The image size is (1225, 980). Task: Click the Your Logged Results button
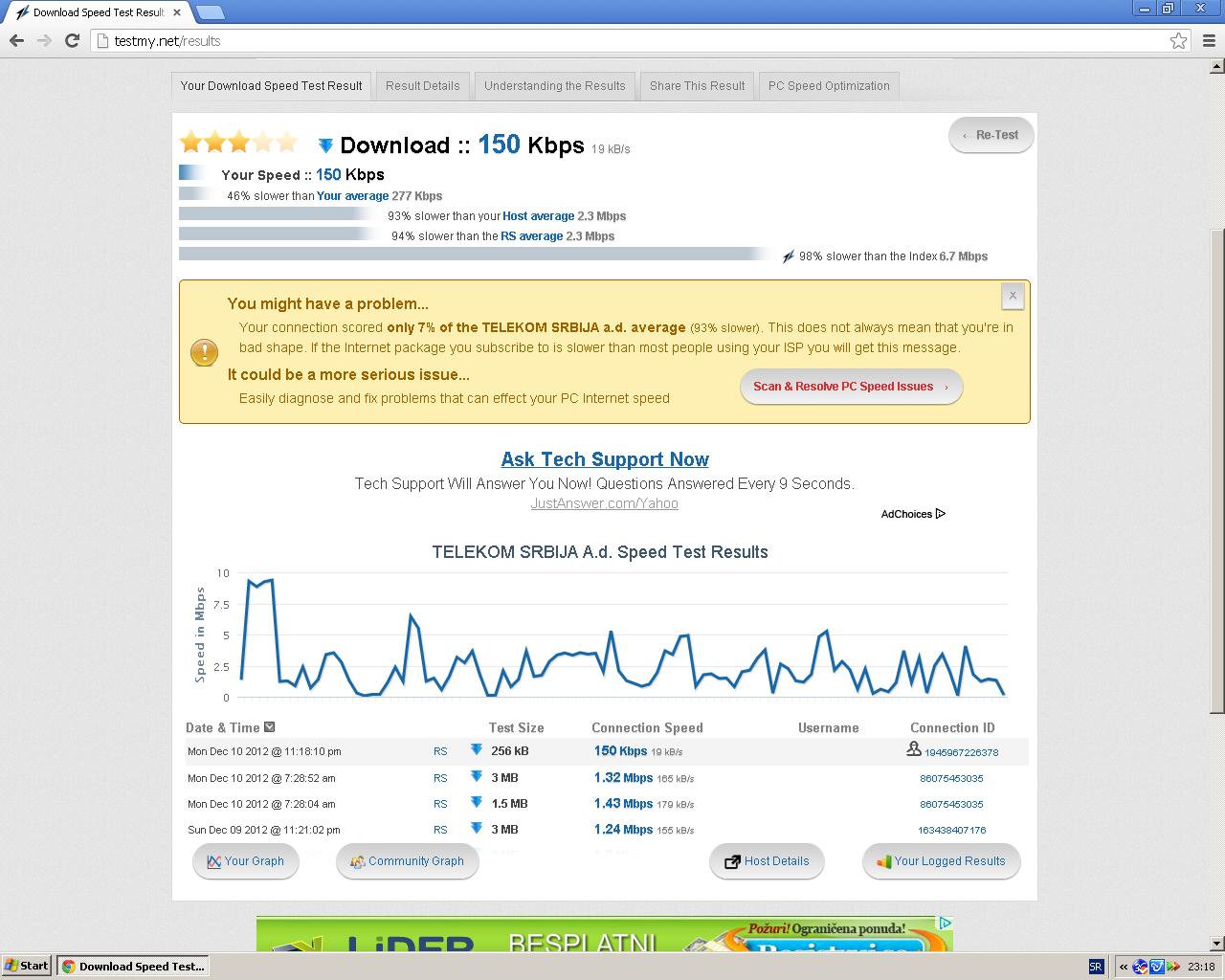pos(941,861)
